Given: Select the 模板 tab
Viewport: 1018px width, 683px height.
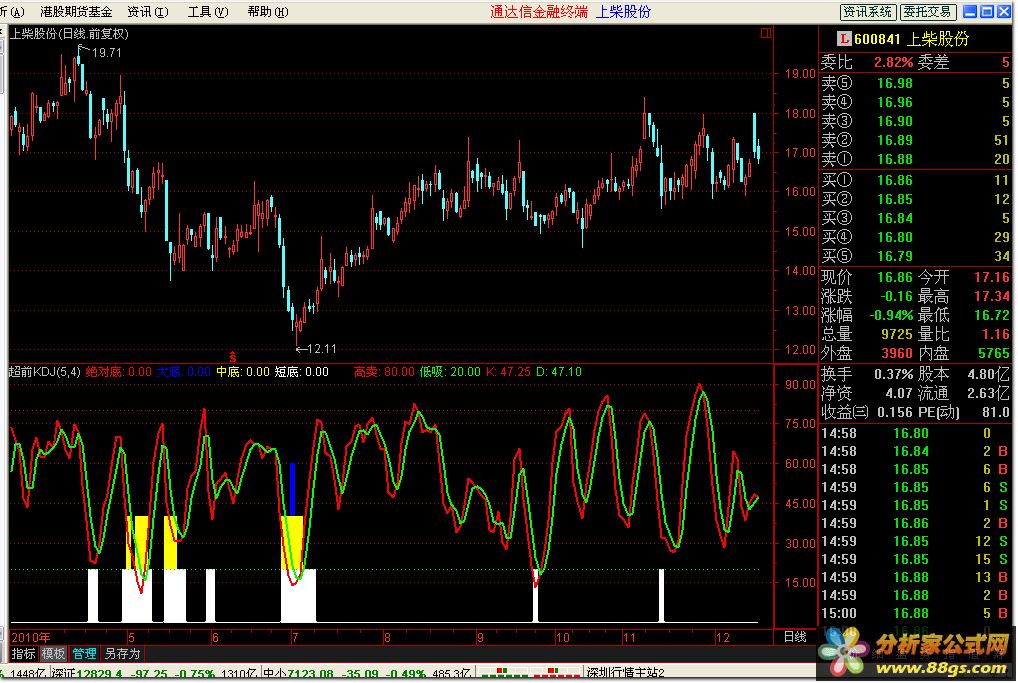Looking at the screenshot, I should click(54, 654).
